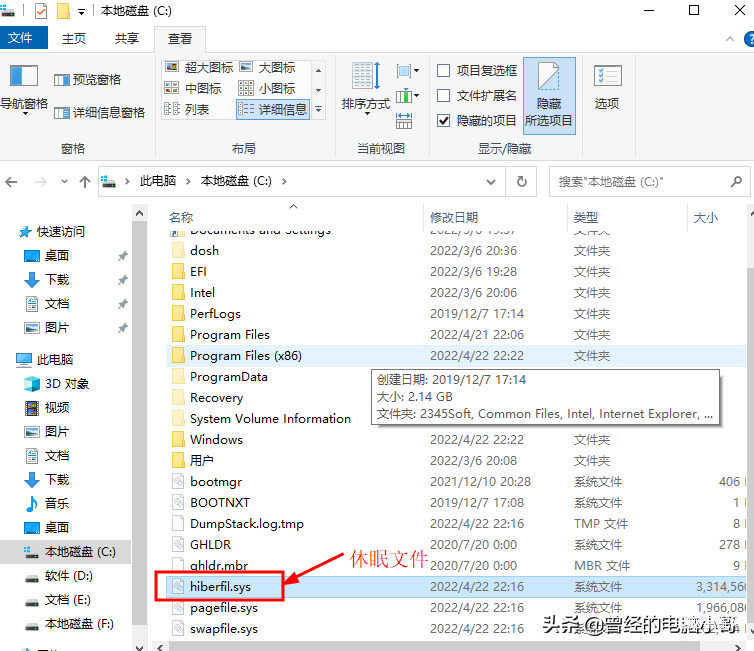Select the dosh folder icon
Image resolution: width=754 pixels, height=651 pixels.
(178, 250)
